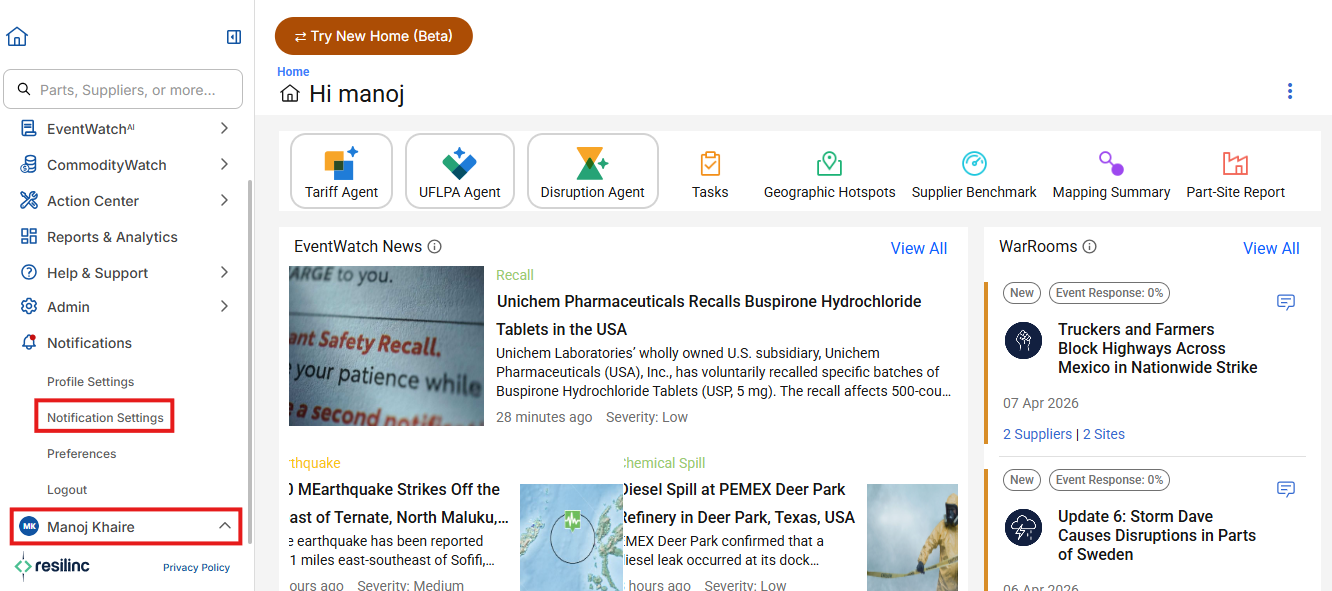Collapse the Manoj Khaire user menu
Screen dimensions: 1332x591
[x=225, y=526]
